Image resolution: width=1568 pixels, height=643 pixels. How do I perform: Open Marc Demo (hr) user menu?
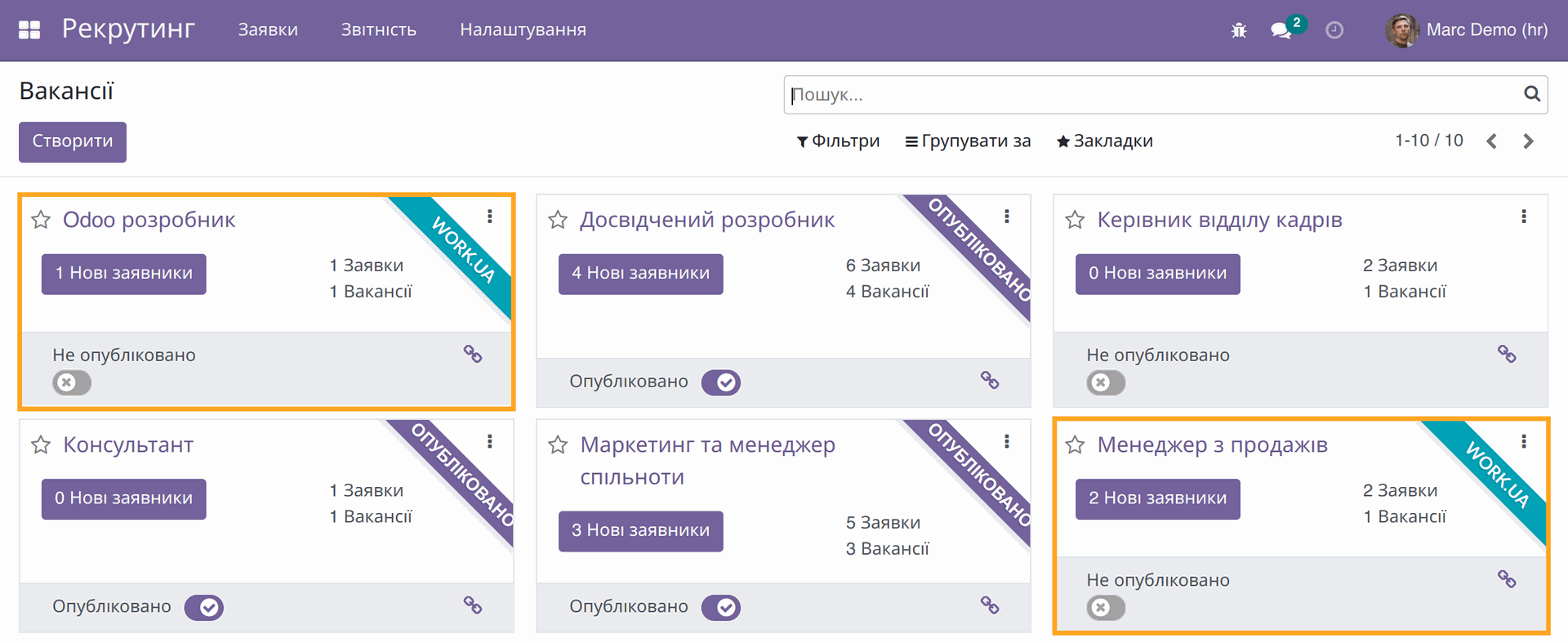click(x=1467, y=30)
